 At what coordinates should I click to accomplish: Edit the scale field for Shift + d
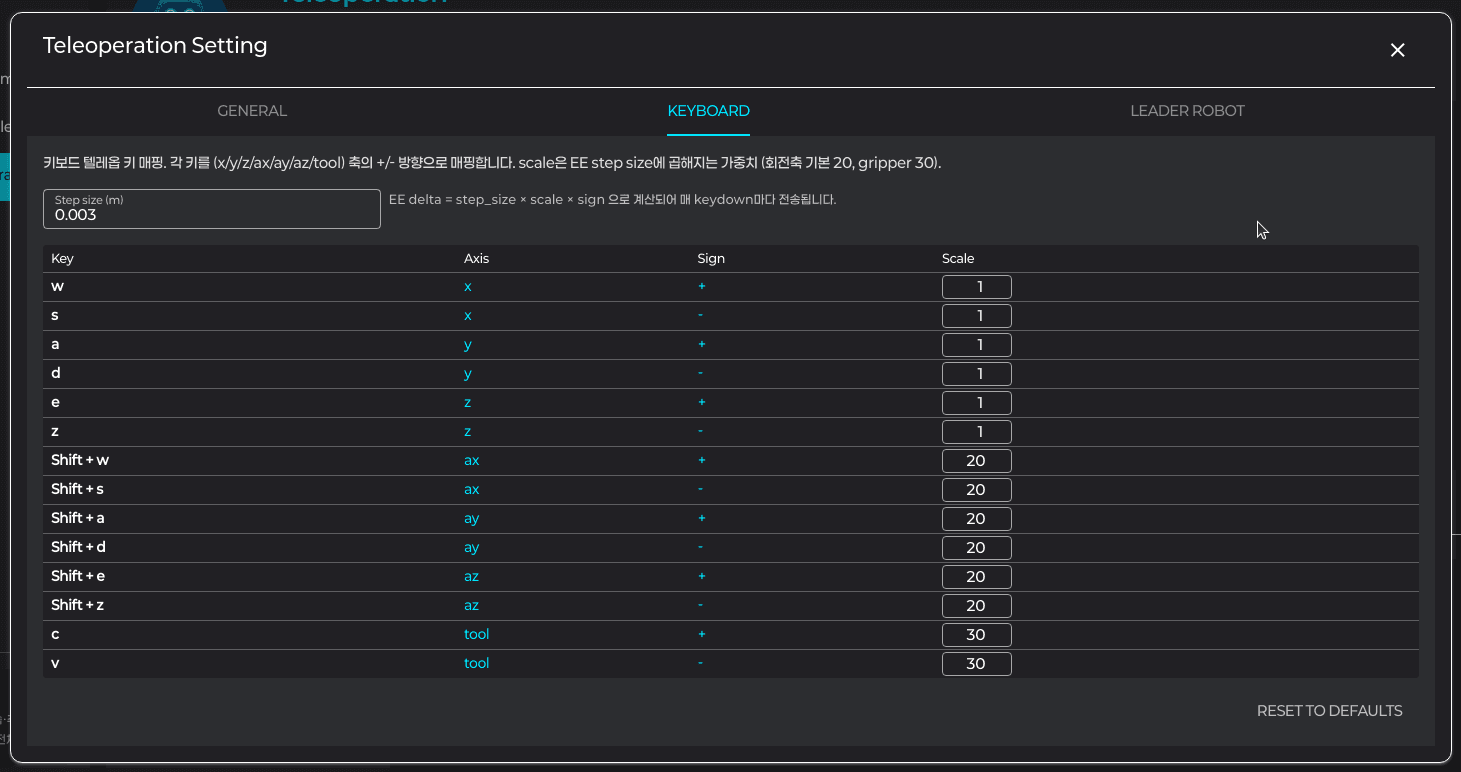coord(977,548)
